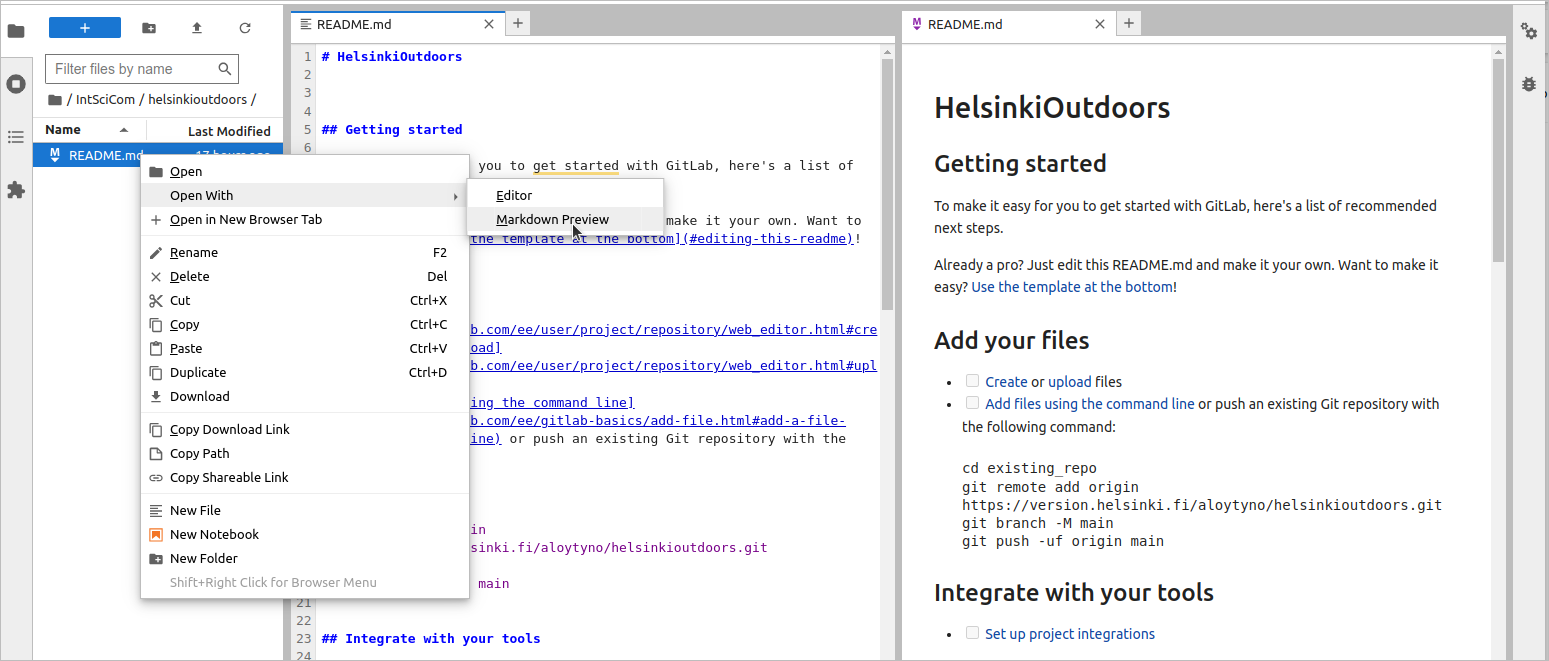
Task: Click the '# HelsinkiOutdoors' line in the editor
Action: [392, 57]
